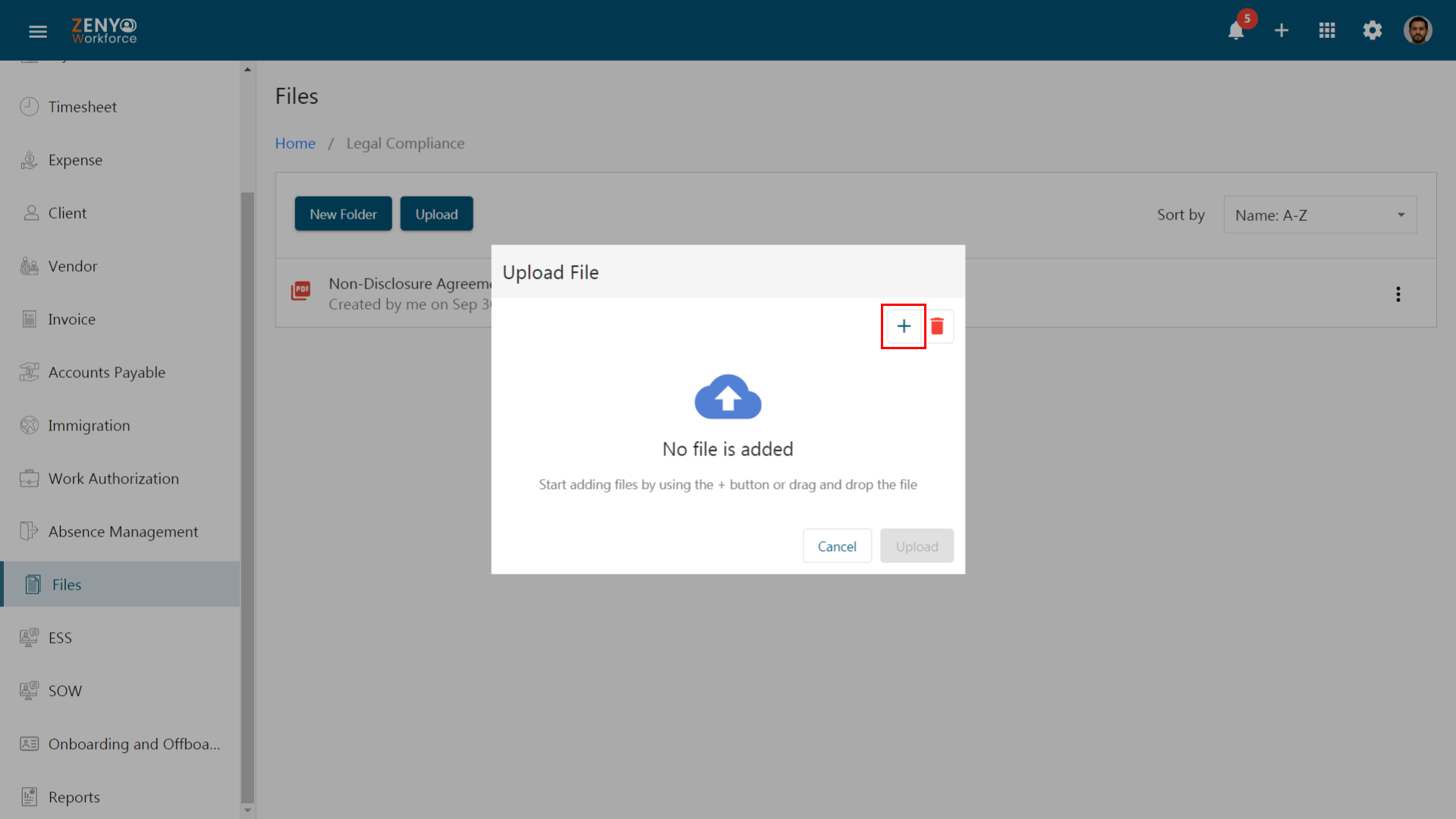Click the plus icon in top bar
The width and height of the screenshot is (1456, 819).
pyautogui.click(x=1281, y=30)
